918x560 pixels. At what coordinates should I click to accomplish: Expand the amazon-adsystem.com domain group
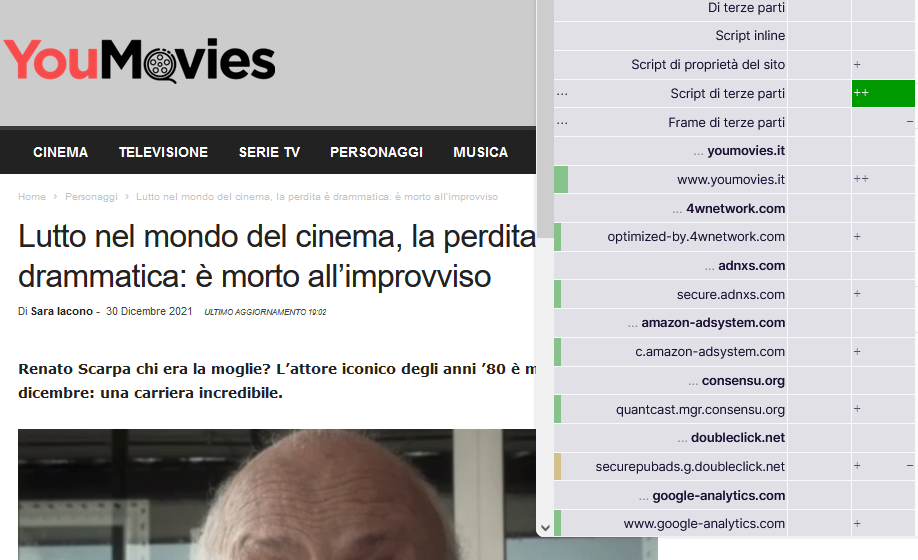click(x=707, y=323)
